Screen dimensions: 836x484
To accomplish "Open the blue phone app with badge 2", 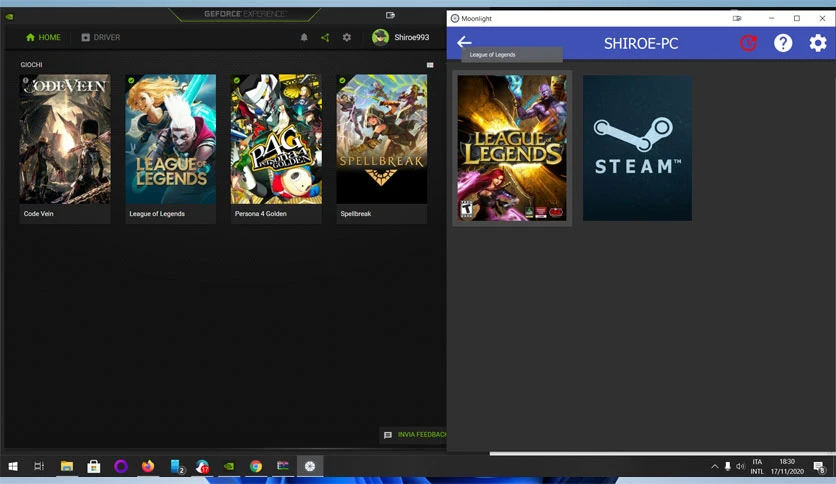I will [x=176, y=466].
